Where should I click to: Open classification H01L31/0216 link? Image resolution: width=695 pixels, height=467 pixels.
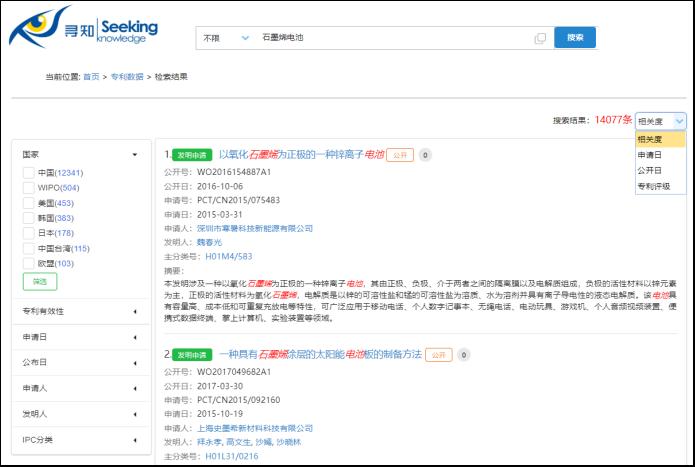(232, 456)
